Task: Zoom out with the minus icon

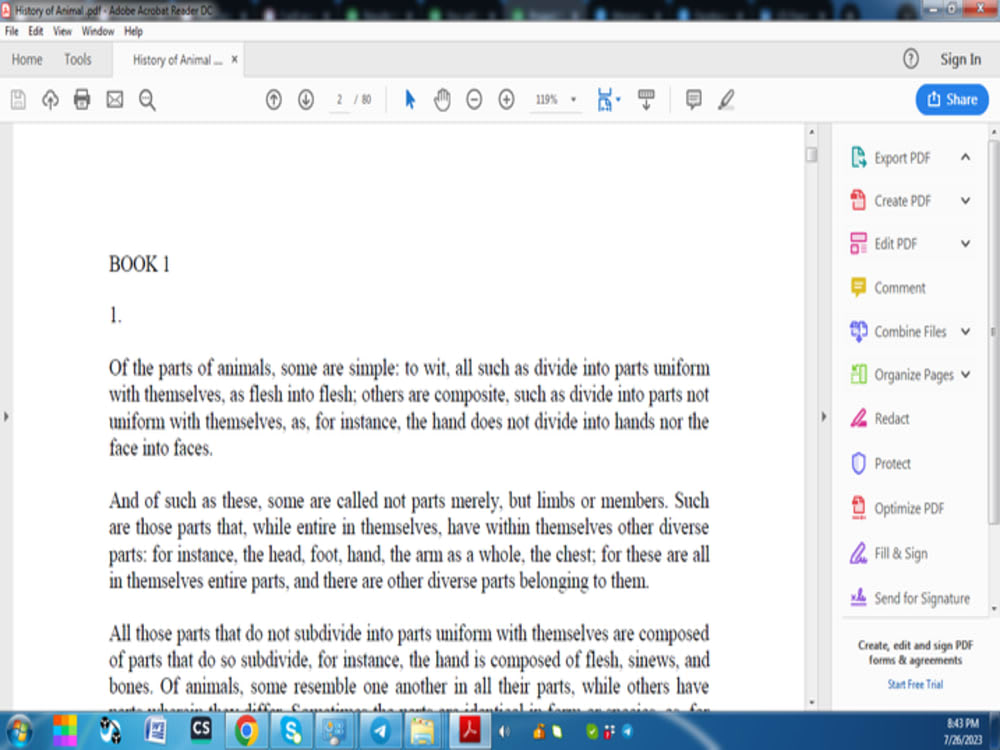Action: (x=474, y=99)
